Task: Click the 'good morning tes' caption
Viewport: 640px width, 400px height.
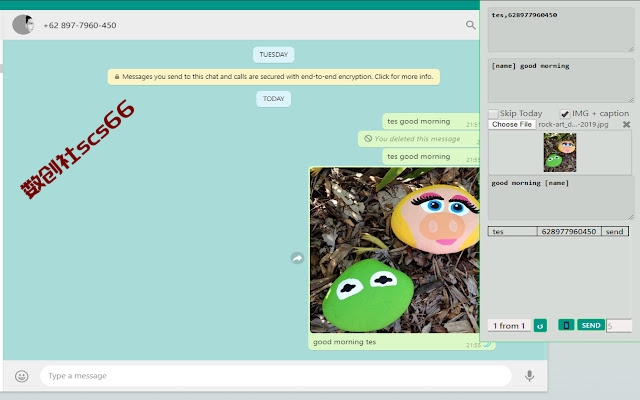Action: (344, 342)
